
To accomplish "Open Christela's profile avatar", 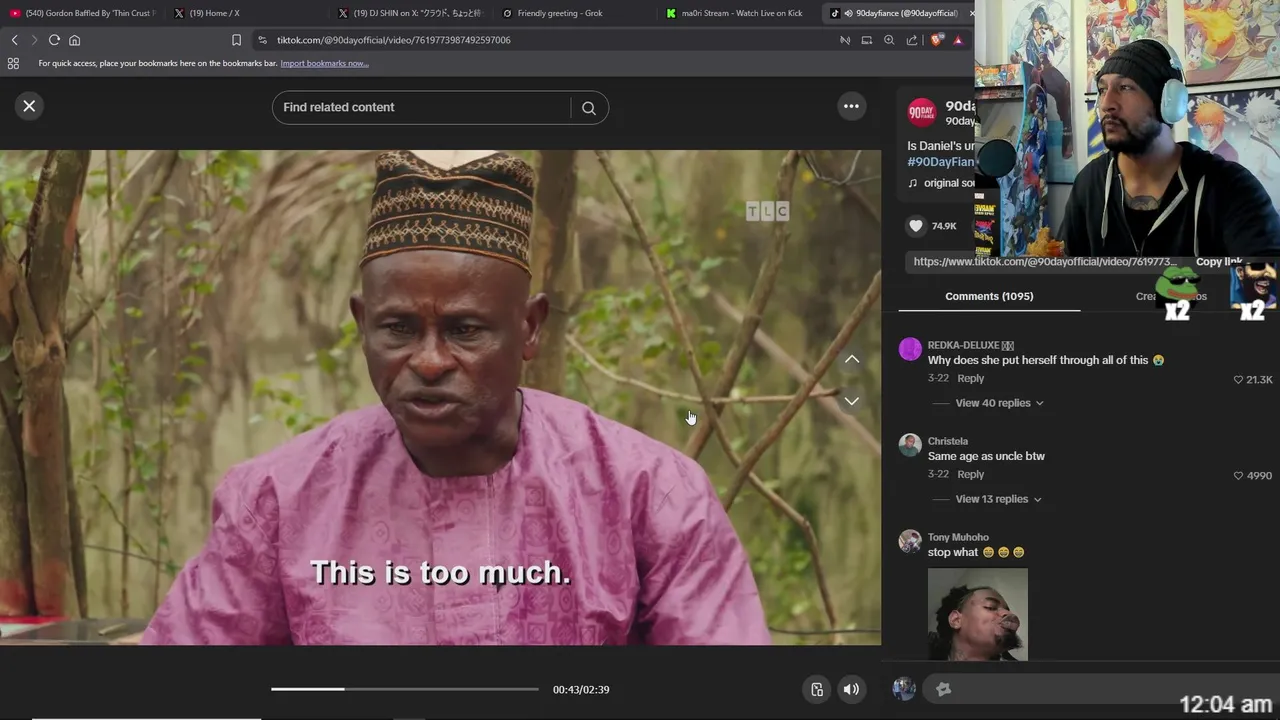I will click(x=910, y=445).
